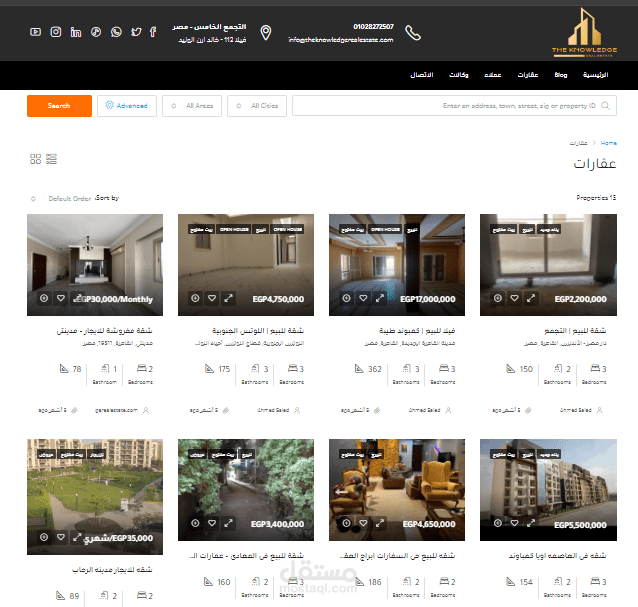This screenshot has width=638, height=607.
Task: Open the الاتصال menu item
Action: [422, 75]
